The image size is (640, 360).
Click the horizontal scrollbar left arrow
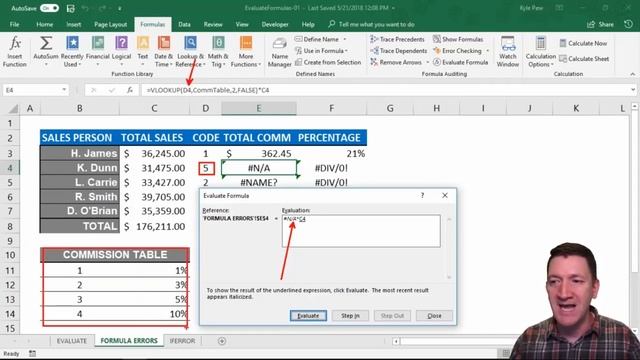click(x=396, y=341)
